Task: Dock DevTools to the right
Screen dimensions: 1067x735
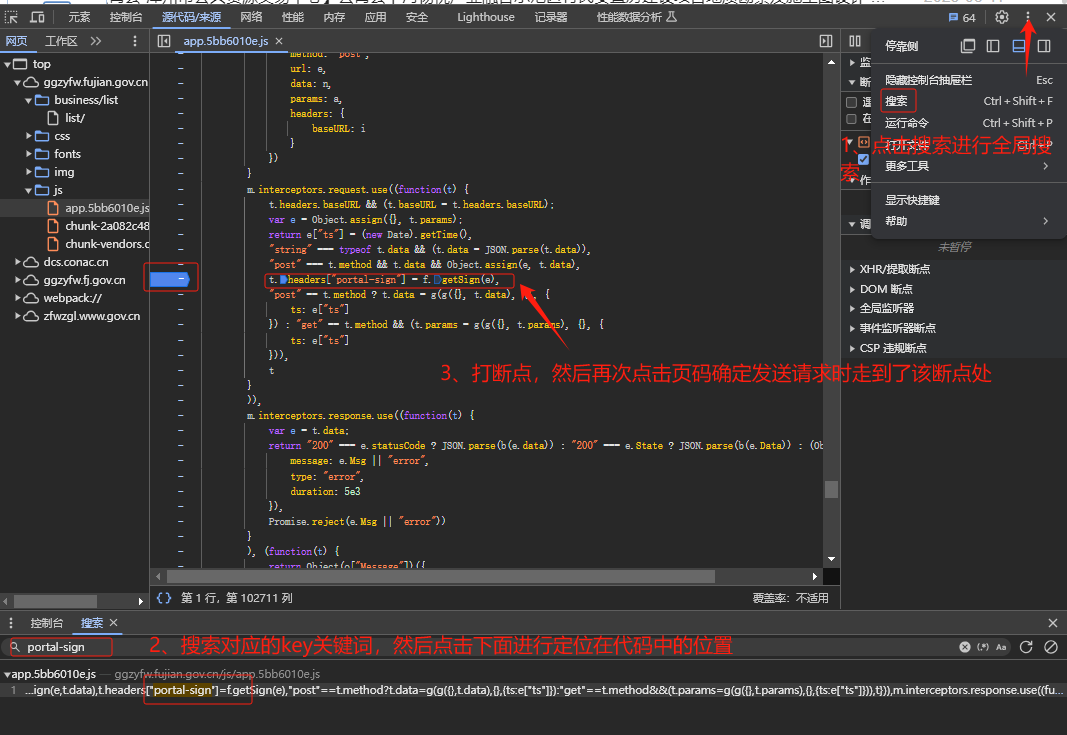Action: (1044, 46)
